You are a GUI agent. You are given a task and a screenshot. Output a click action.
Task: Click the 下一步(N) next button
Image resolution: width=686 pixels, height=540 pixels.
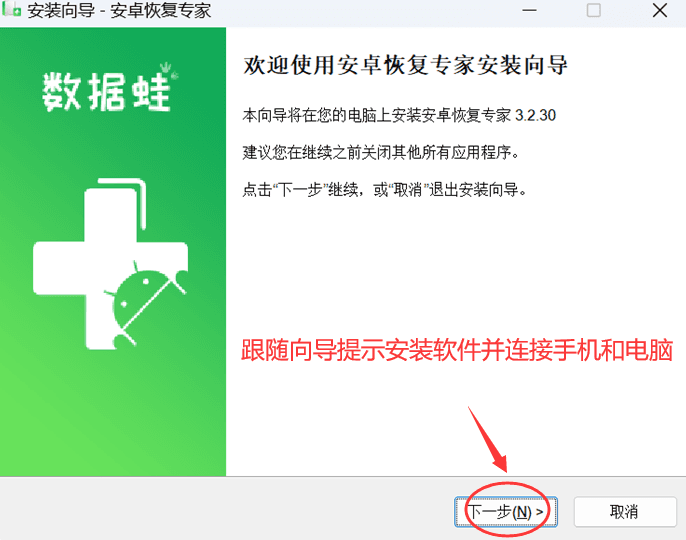point(506,512)
